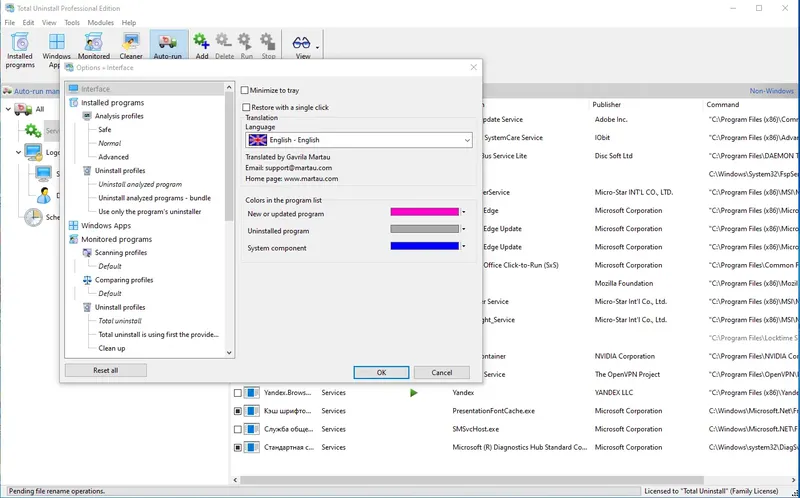Click options tree scroll up arrow
800x498 pixels.
click(229, 88)
